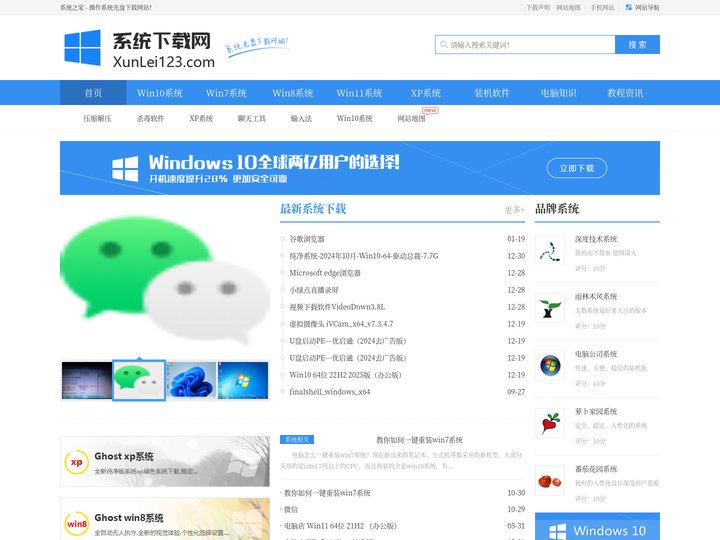Select the Windows 7 desktop thumbnail

[243, 380]
